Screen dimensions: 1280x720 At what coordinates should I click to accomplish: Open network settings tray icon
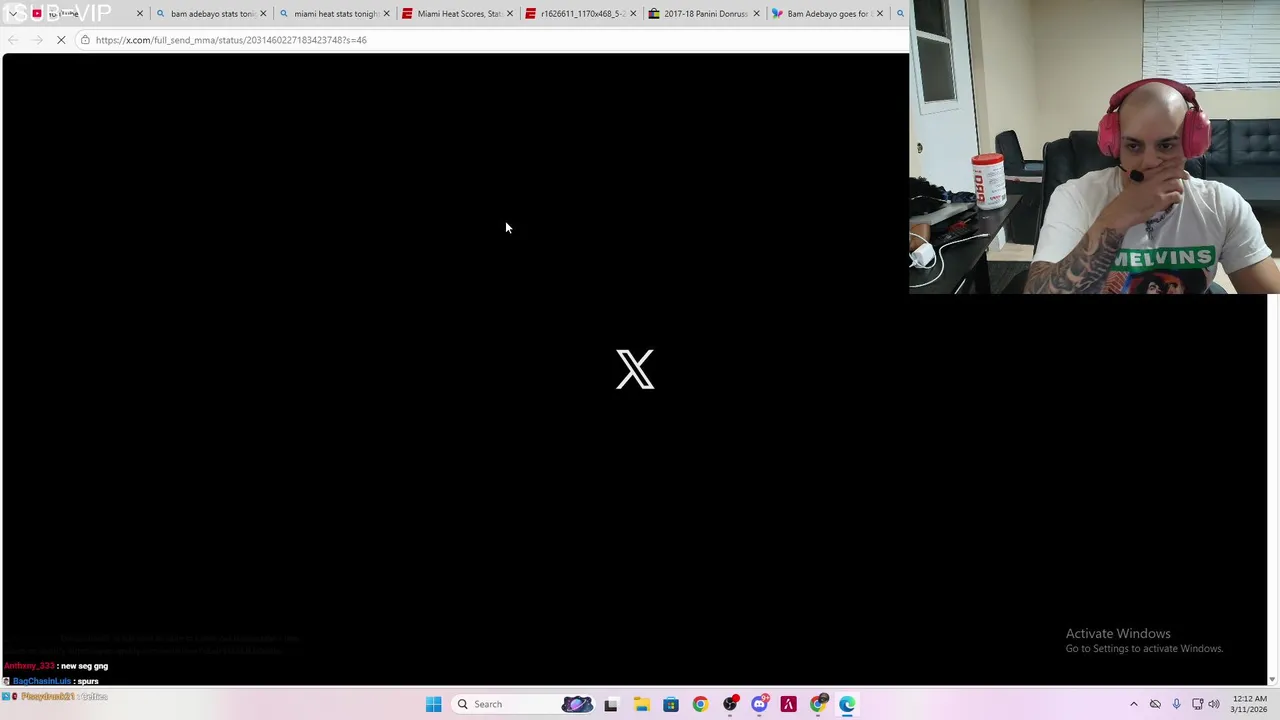click(x=1197, y=704)
